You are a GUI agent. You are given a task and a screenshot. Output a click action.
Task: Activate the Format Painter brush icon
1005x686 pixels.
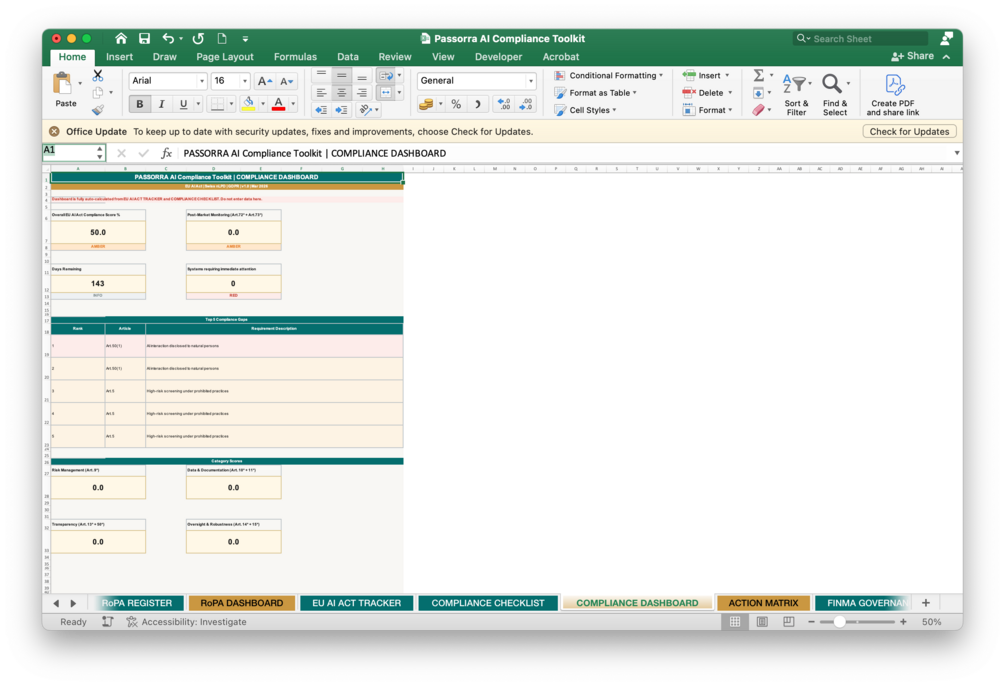pos(98,110)
